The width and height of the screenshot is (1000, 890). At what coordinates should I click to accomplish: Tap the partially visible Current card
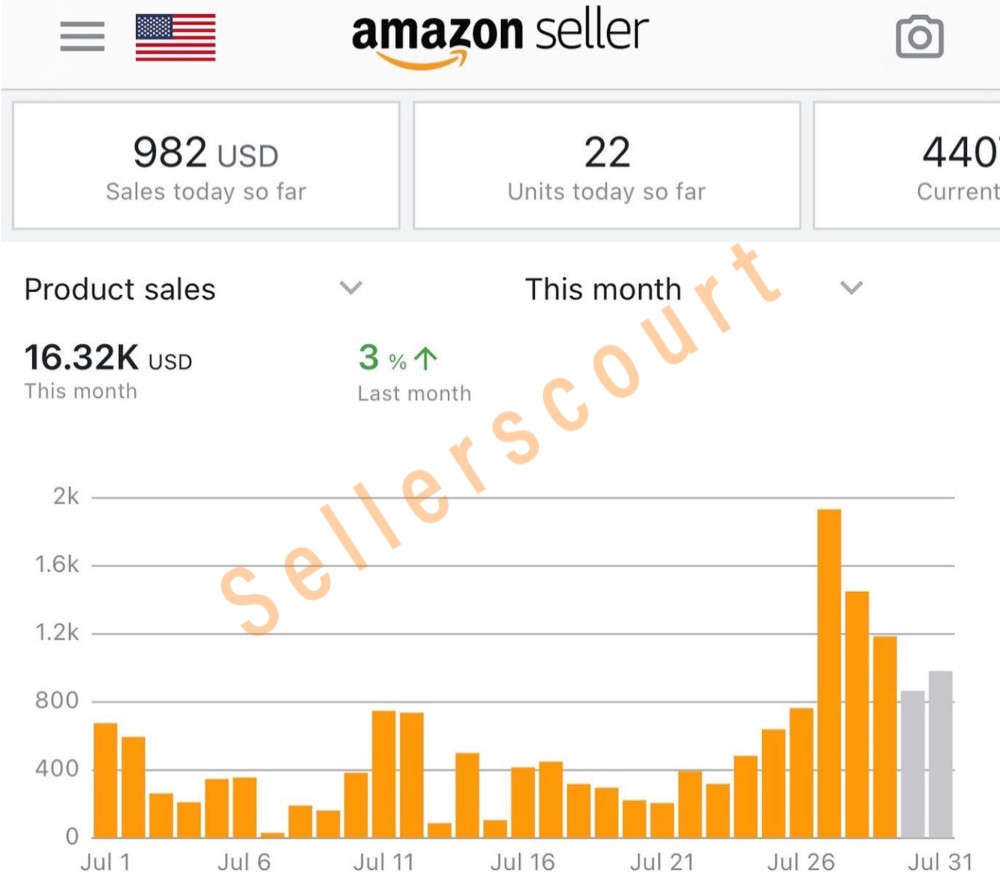click(908, 166)
